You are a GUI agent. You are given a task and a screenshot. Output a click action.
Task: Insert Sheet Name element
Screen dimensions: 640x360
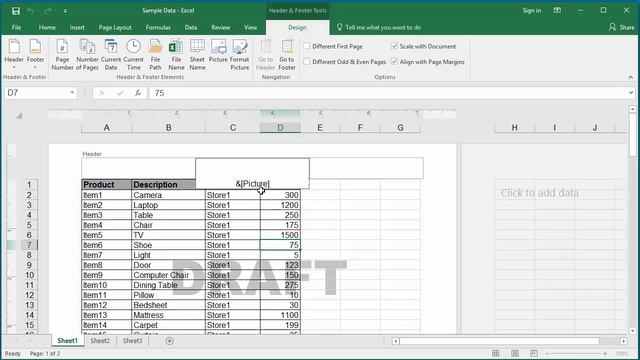coord(197,54)
